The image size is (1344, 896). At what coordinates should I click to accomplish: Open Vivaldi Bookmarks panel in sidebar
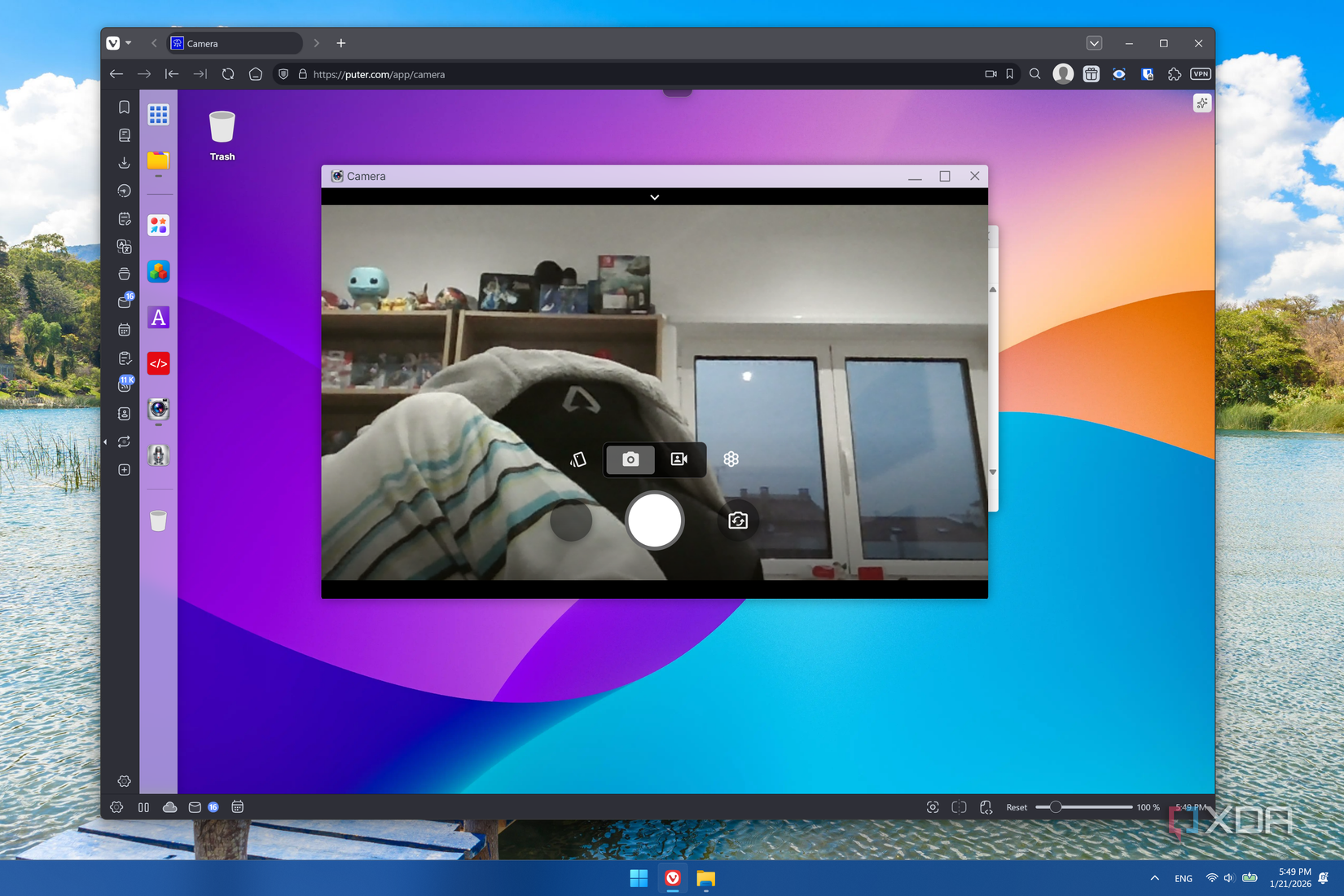tap(124, 108)
